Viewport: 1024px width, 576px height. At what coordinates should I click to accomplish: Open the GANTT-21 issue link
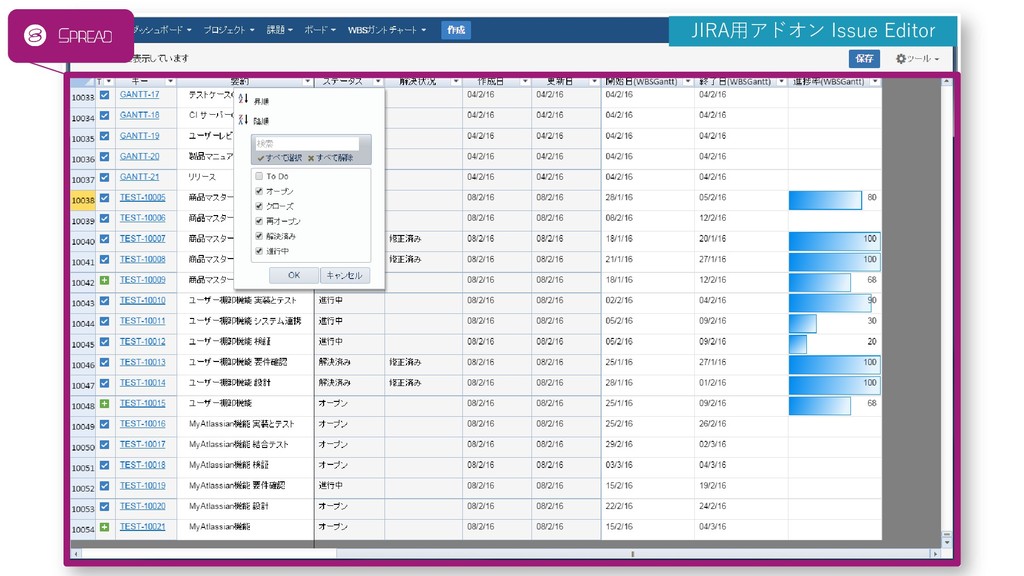click(x=139, y=177)
